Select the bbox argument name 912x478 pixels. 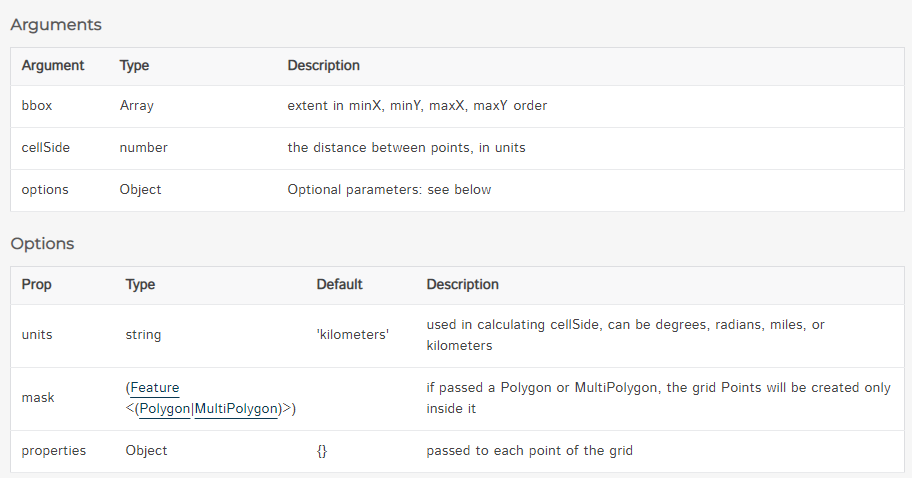click(37, 105)
